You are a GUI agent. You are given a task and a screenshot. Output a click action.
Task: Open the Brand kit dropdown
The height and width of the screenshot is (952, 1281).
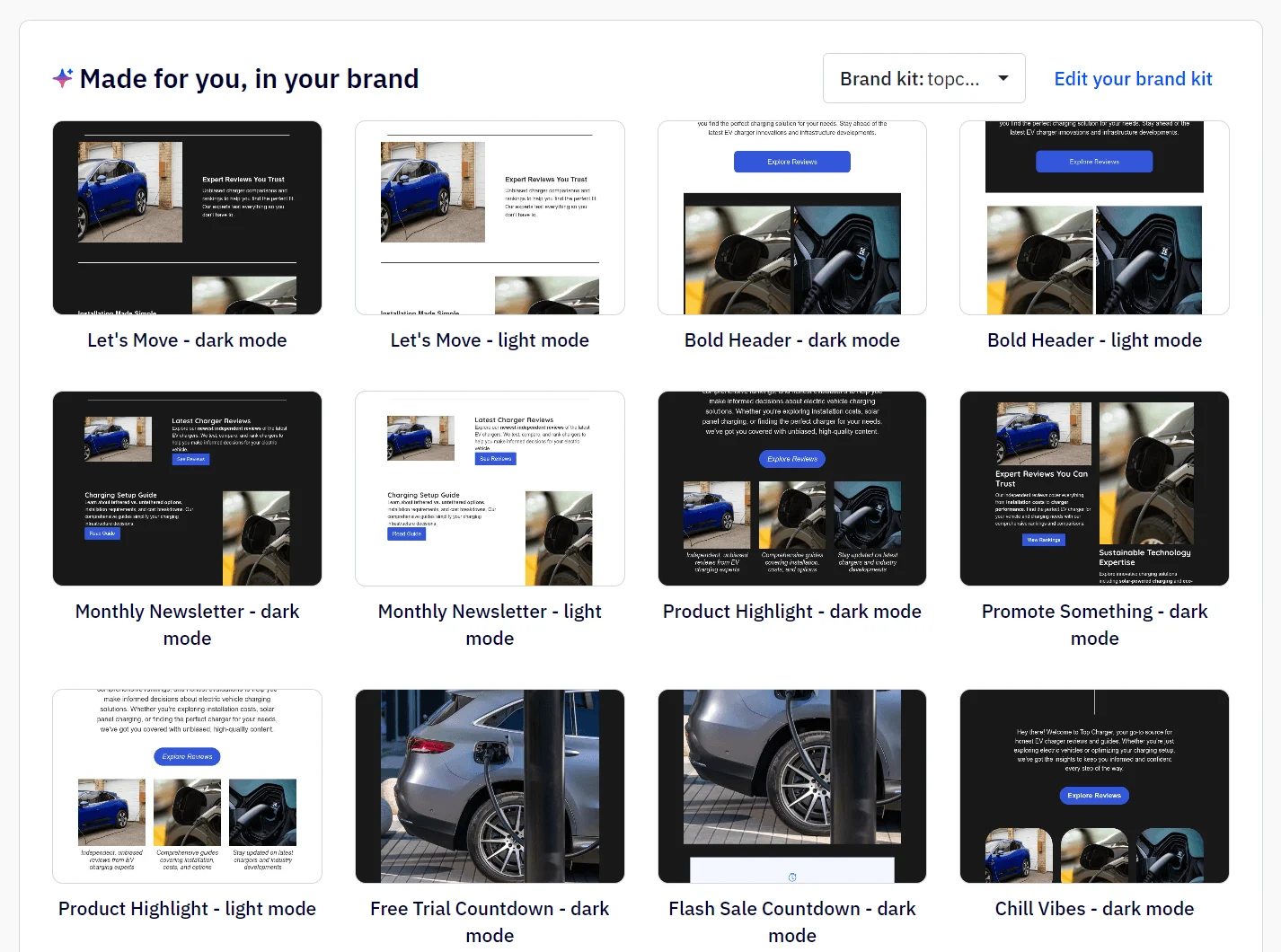pyautogui.click(x=923, y=78)
